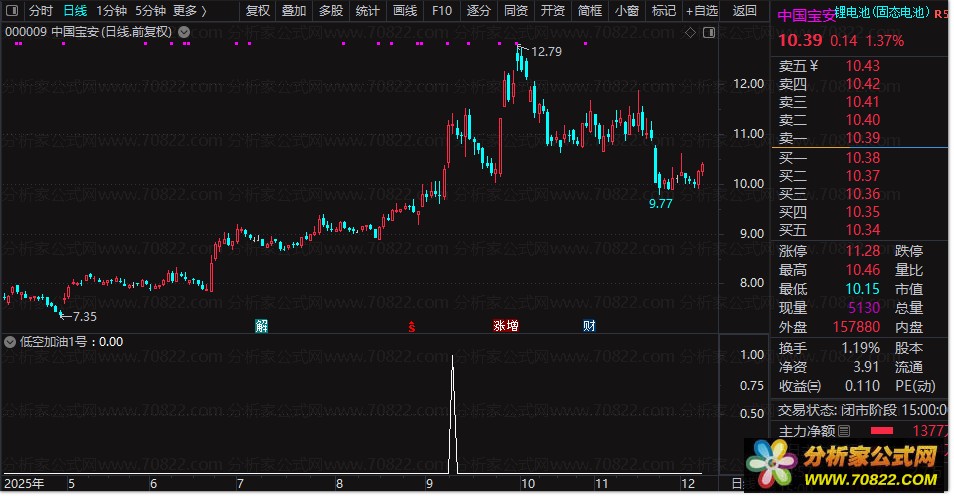Screen dimensions: 954x496
Task: Click the 12.79 high price label
Action: (546, 52)
